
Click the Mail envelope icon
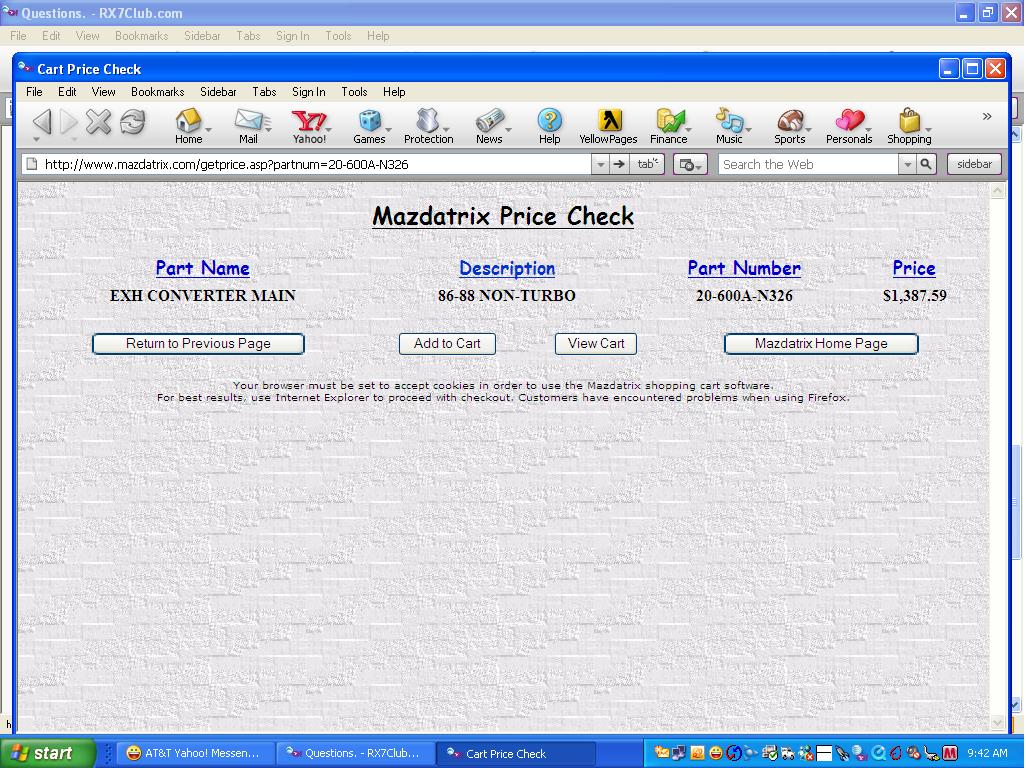pos(249,121)
